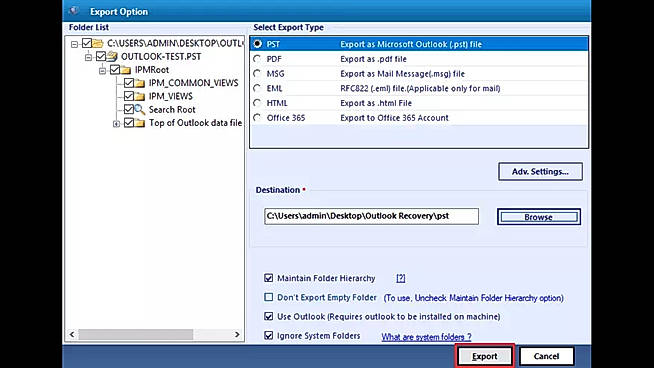Click 'Export as .html File' description text
The width and height of the screenshot is (654, 368).
(376, 103)
